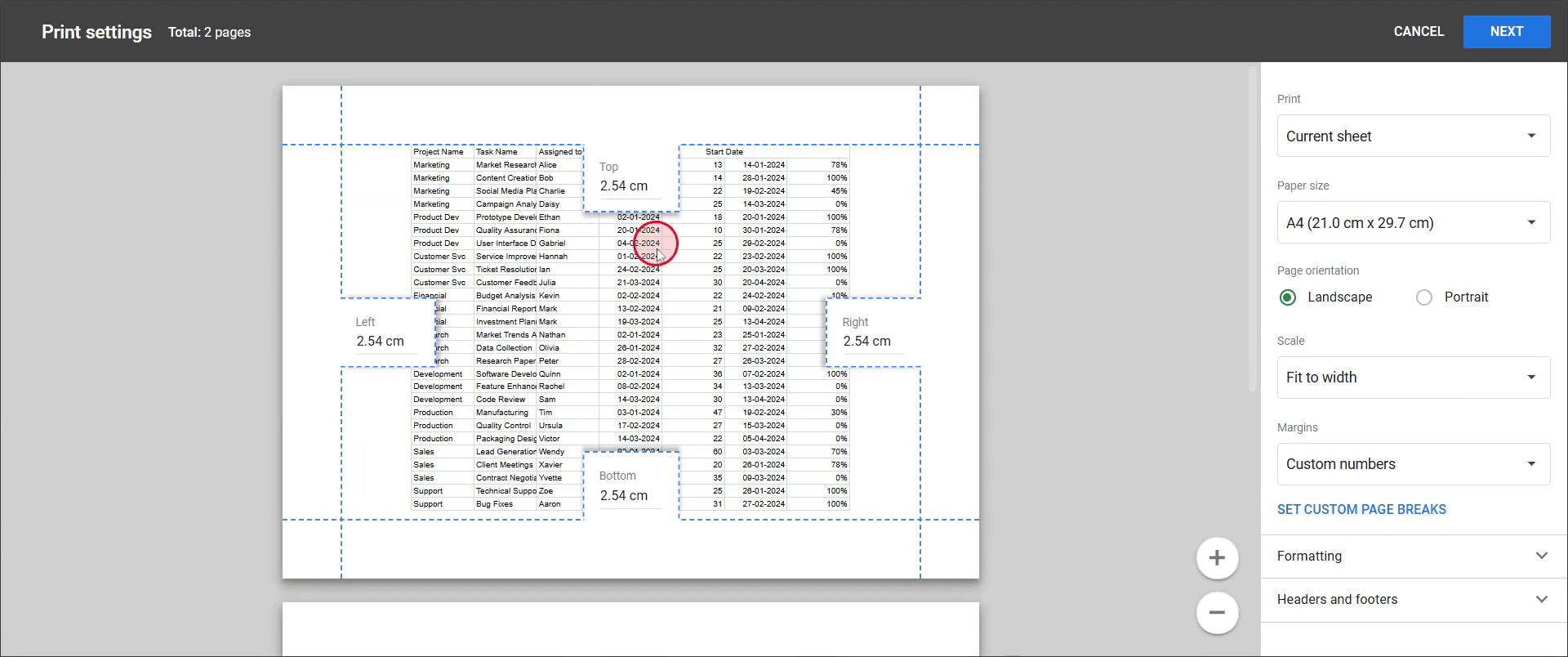Viewport: 1568px width, 657px height.
Task: Open the Paper size A4 dropdown
Action: click(1414, 222)
